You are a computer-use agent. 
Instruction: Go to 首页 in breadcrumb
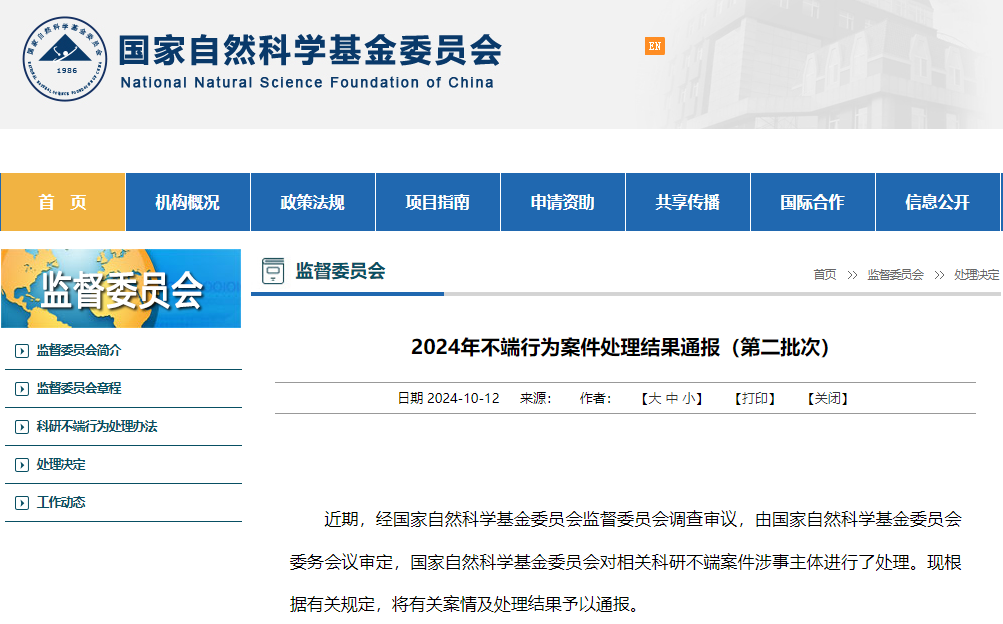pyautogui.click(x=825, y=275)
